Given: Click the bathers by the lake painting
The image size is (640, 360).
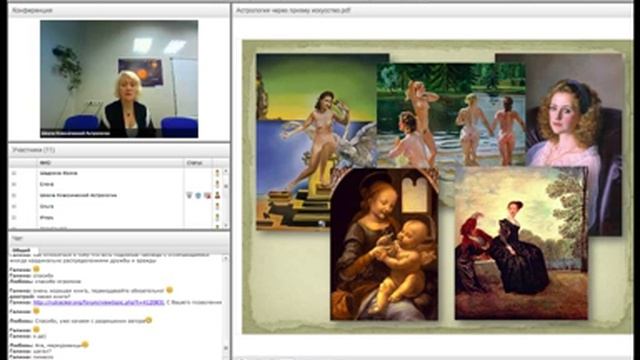Looking at the screenshot, I should [451, 115].
